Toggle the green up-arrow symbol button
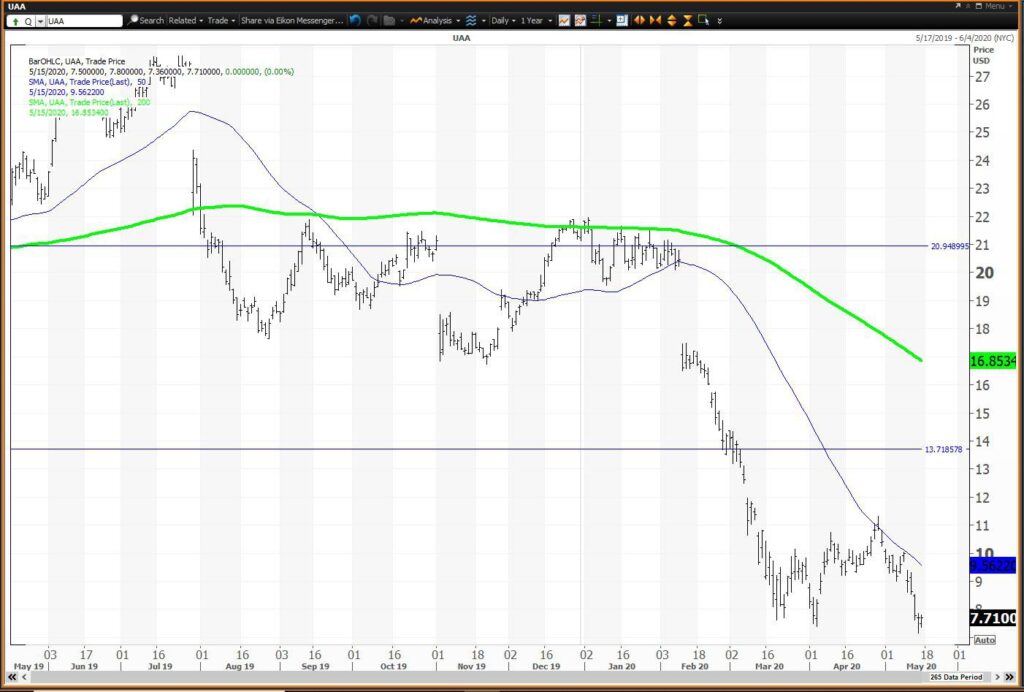The width and height of the screenshot is (1024, 692). point(15,21)
